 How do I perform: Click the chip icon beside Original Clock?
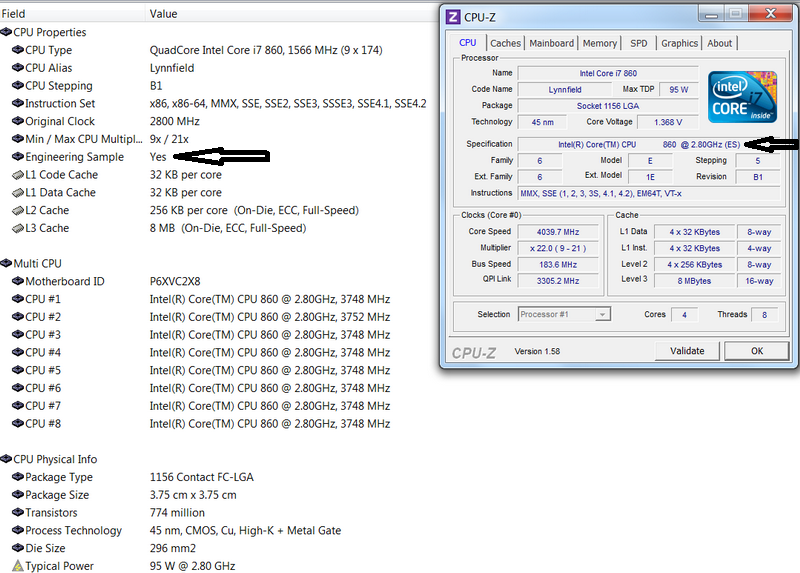18,121
